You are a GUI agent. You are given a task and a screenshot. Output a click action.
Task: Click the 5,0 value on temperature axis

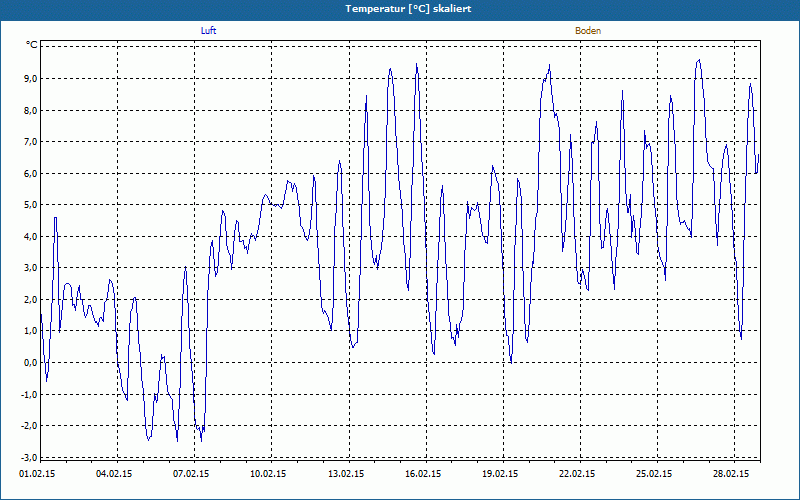tap(31, 205)
